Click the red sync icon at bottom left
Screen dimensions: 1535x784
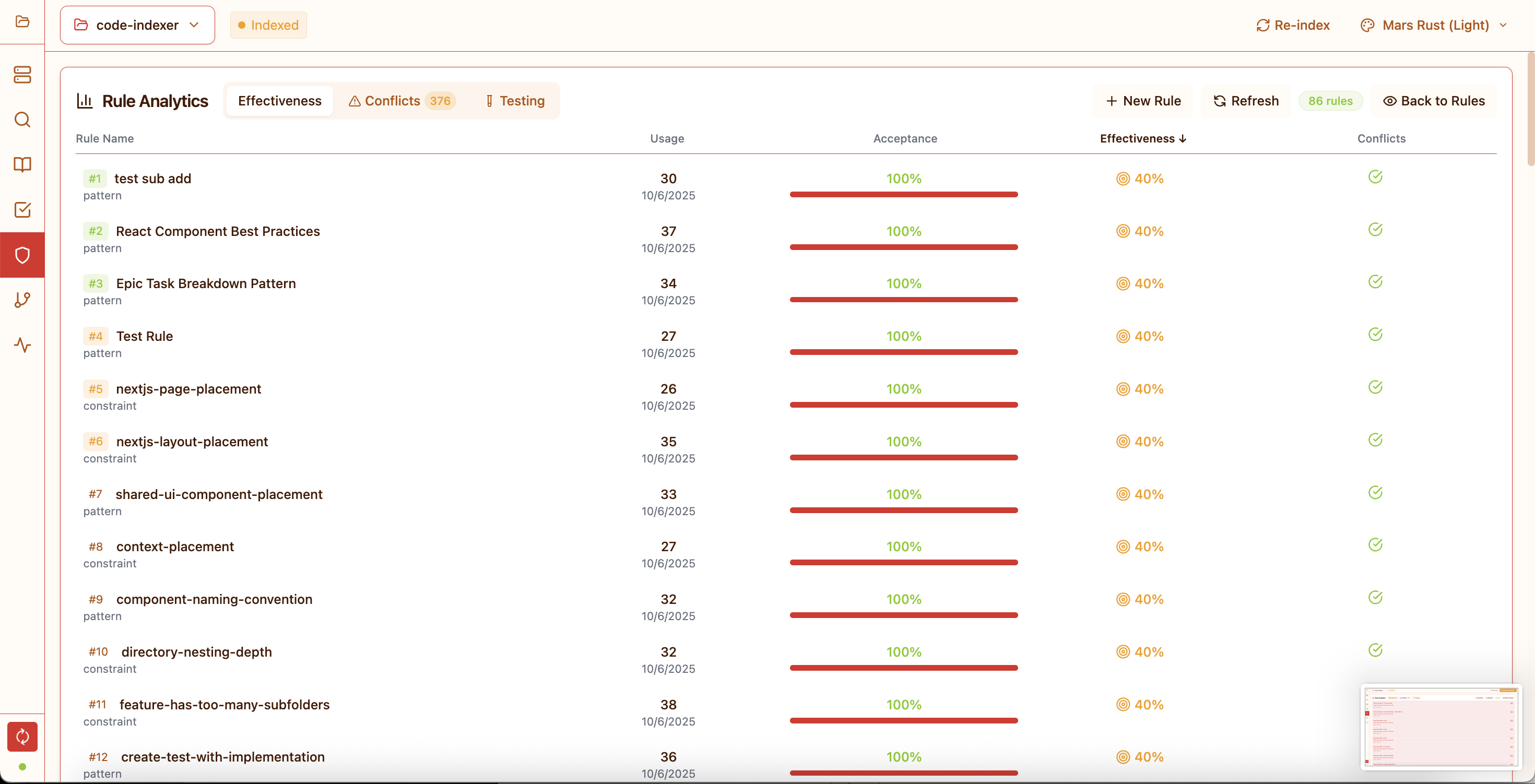click(22, 737)
